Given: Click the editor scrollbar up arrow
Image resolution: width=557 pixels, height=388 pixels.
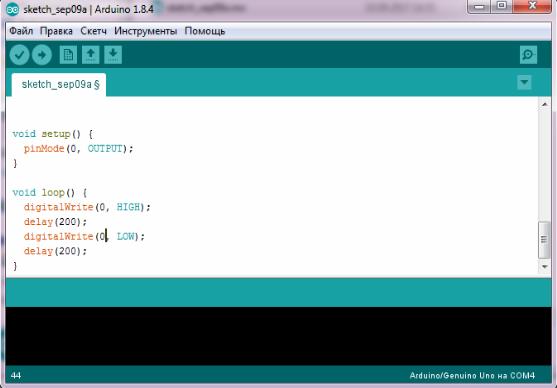Looking at the screenshot, I should pos(544,104).
